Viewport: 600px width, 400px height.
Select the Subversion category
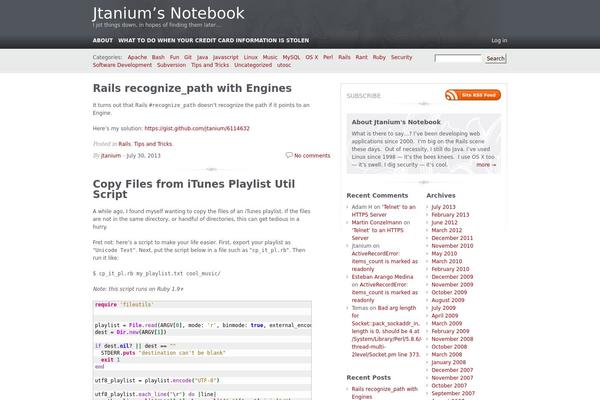tap(171, 65)
